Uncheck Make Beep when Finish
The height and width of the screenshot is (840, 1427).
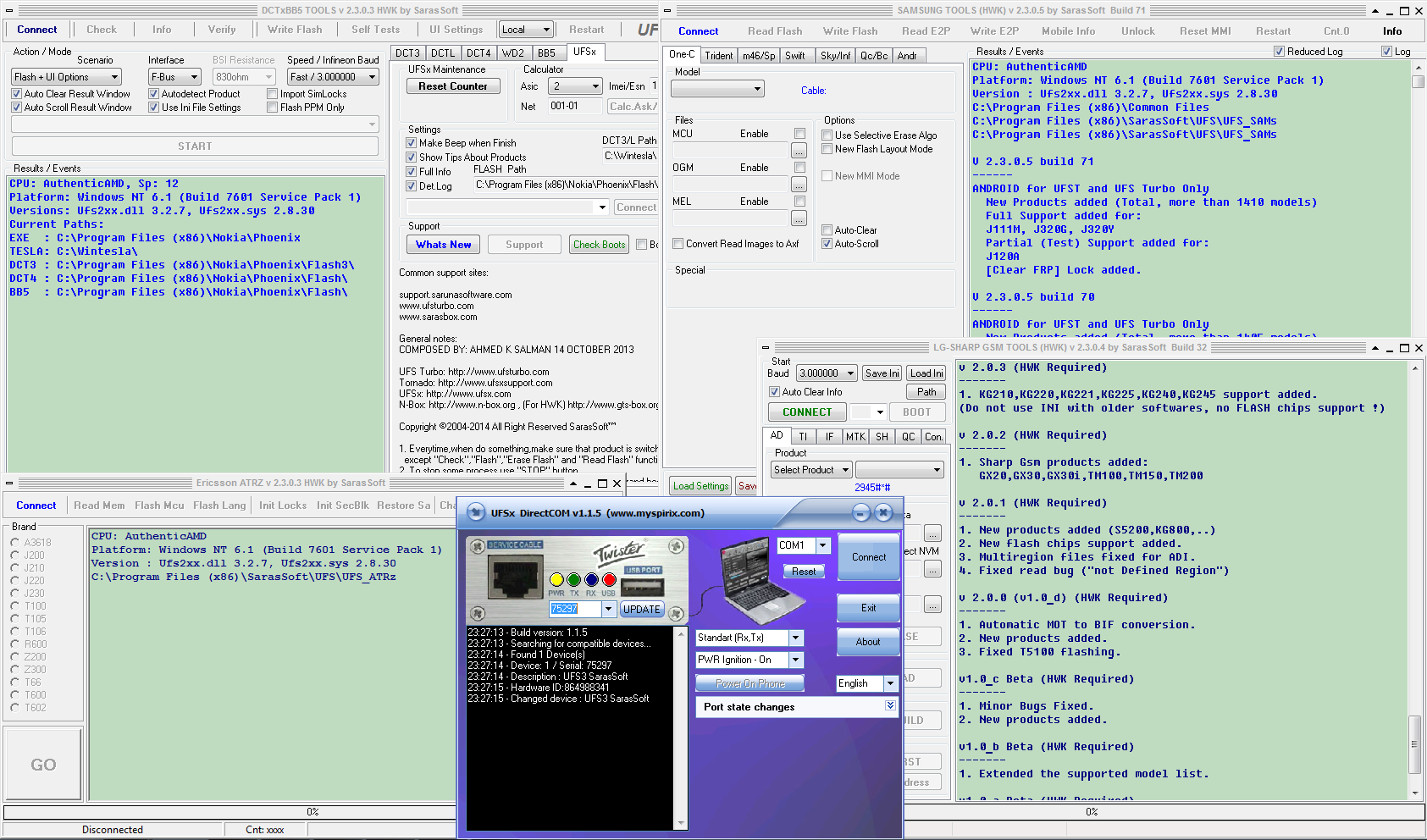(x=412, y=143)
